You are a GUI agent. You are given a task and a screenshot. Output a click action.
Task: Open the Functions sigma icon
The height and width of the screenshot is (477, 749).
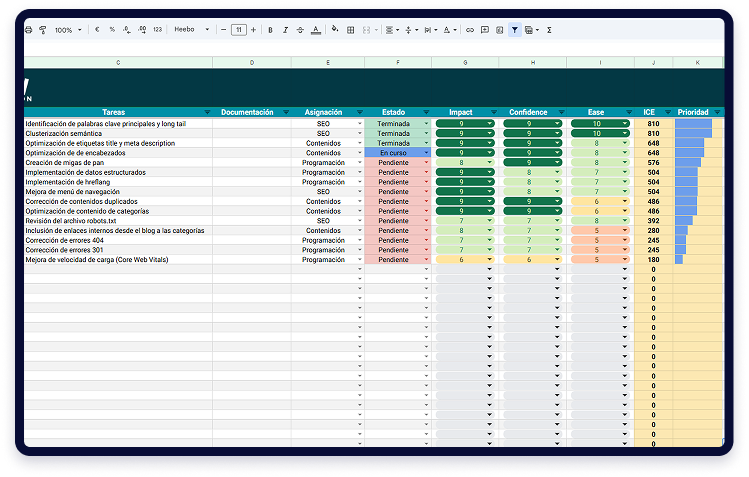(549, 30)
